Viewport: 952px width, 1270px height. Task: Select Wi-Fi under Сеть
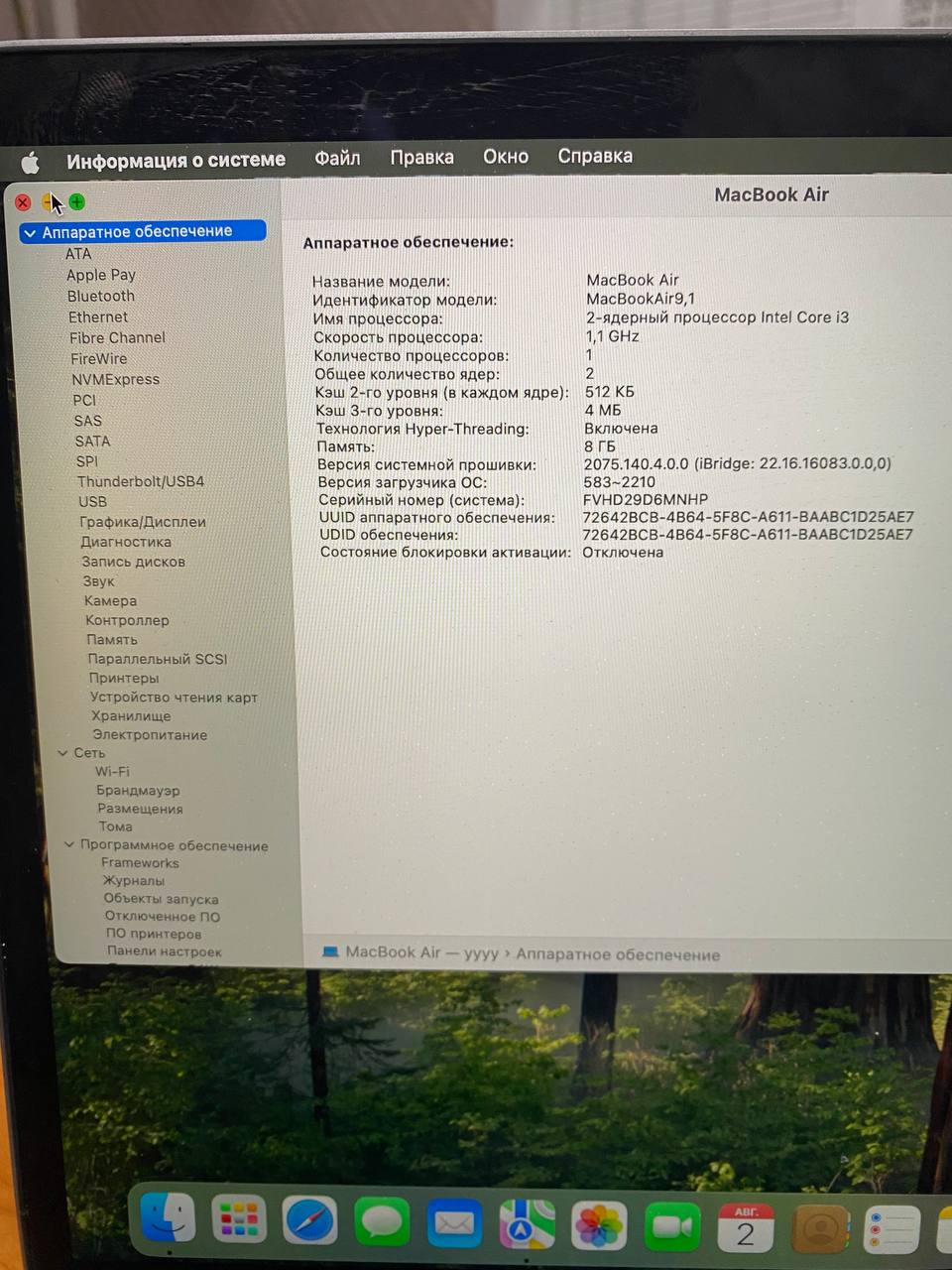(112, 772)
